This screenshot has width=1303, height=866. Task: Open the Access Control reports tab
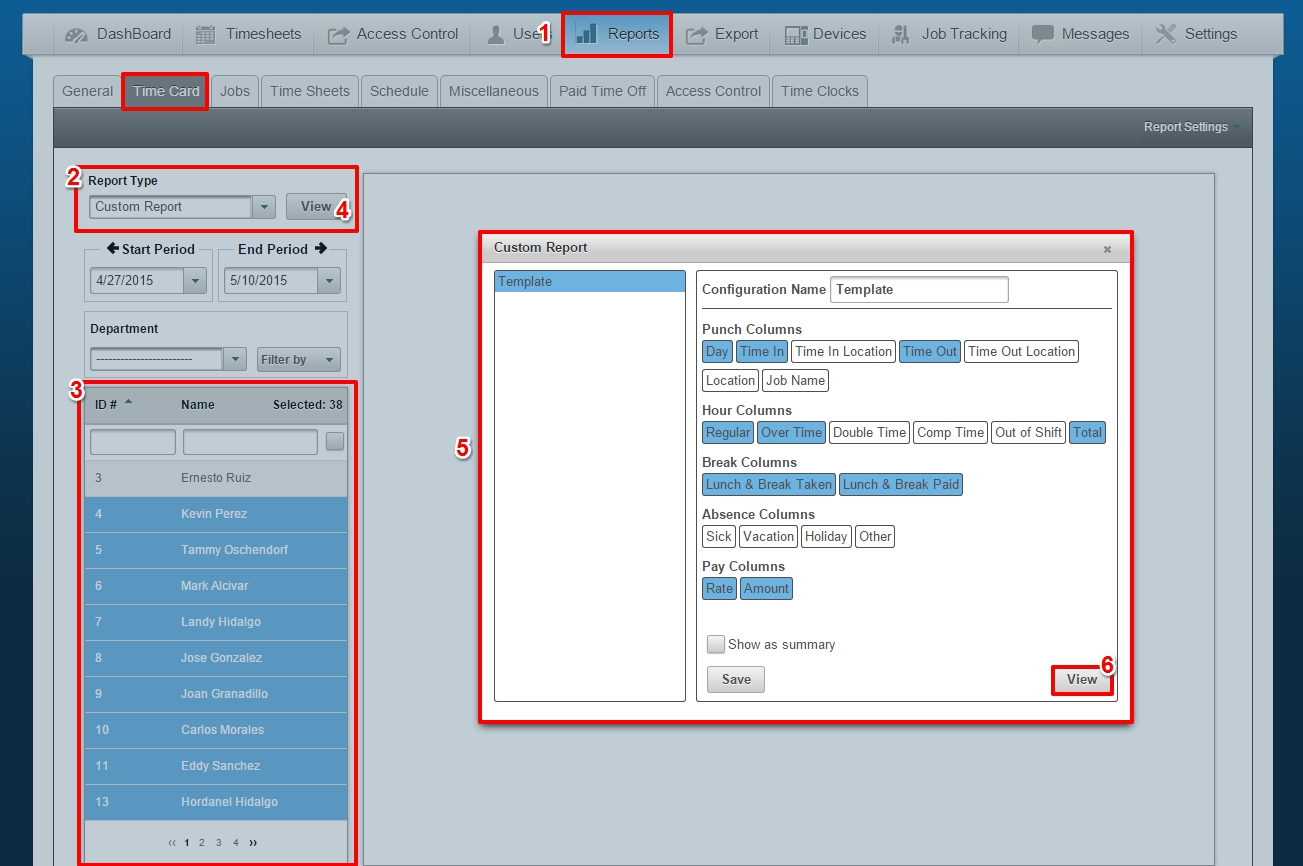[713, 91]
